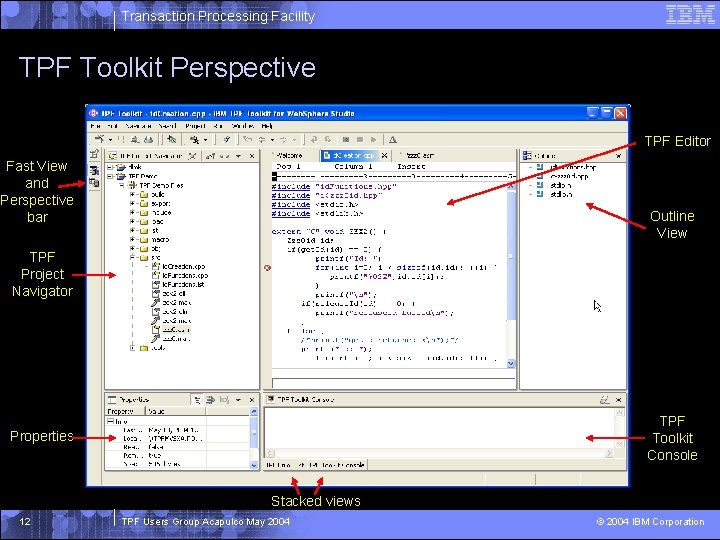Click the Value column header in Properties
The height and width of the screenshot is (540, 720).
[175, 411]
